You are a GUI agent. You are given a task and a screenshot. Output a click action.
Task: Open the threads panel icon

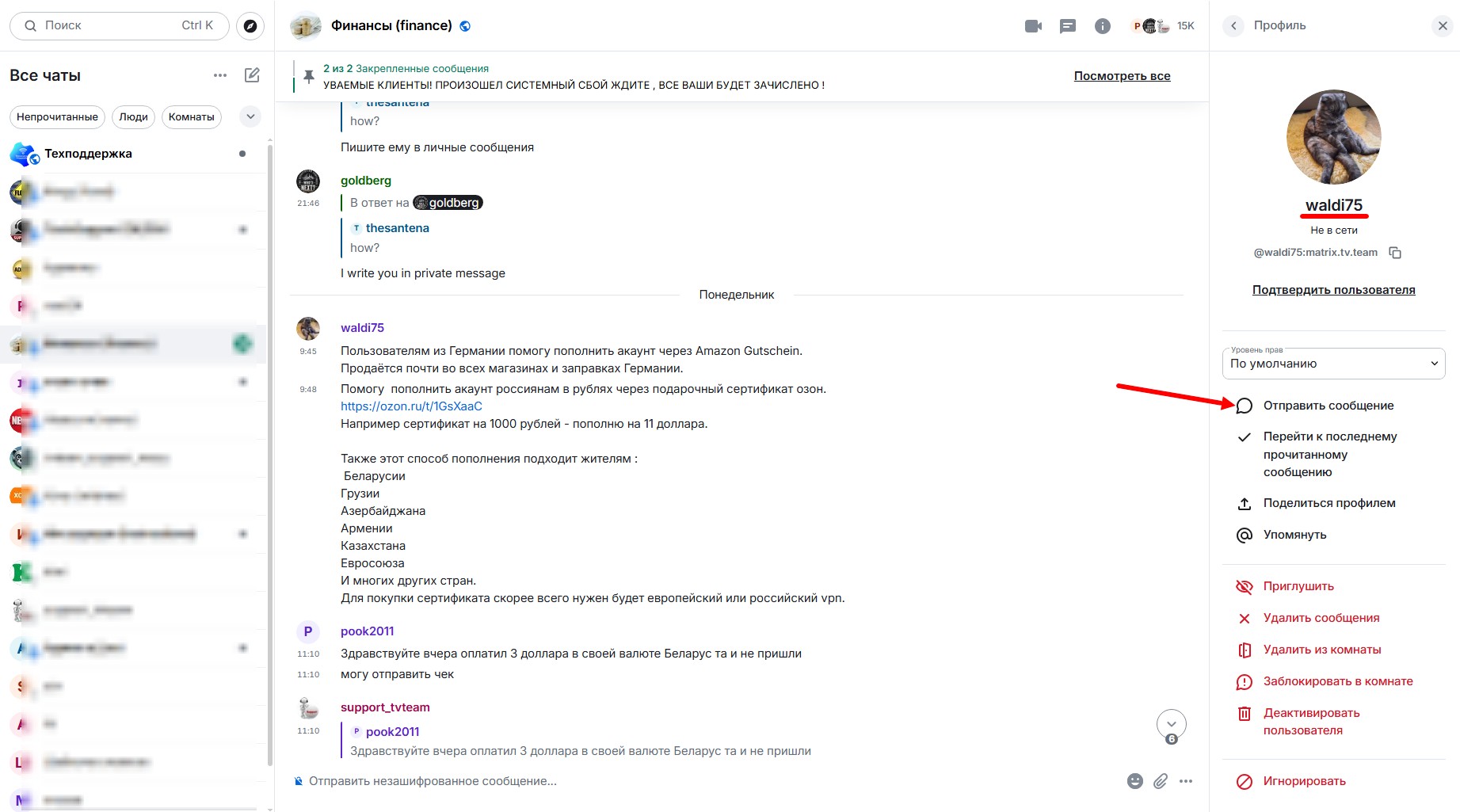[x=1068, y=26]
